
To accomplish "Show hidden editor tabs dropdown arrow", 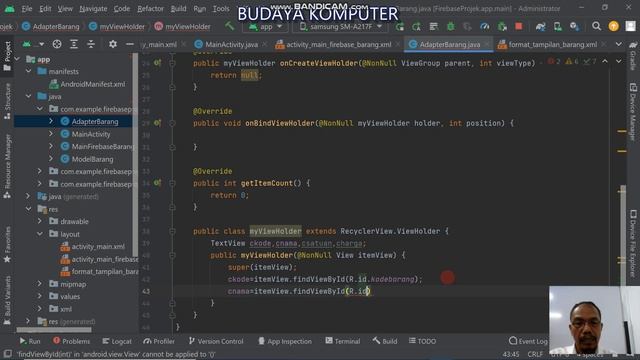I will point(619,44).
